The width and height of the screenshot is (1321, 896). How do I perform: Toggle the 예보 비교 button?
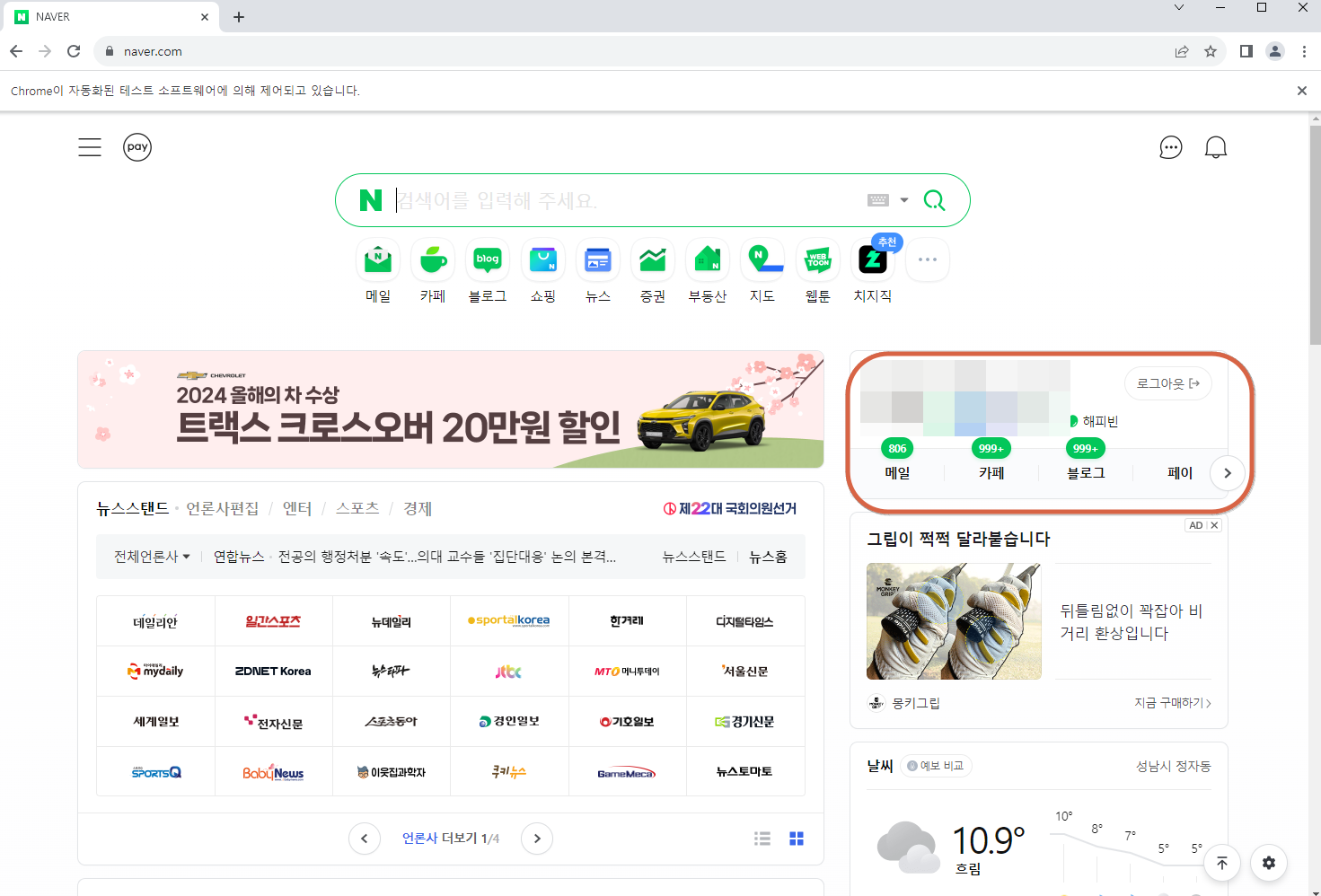936,766
